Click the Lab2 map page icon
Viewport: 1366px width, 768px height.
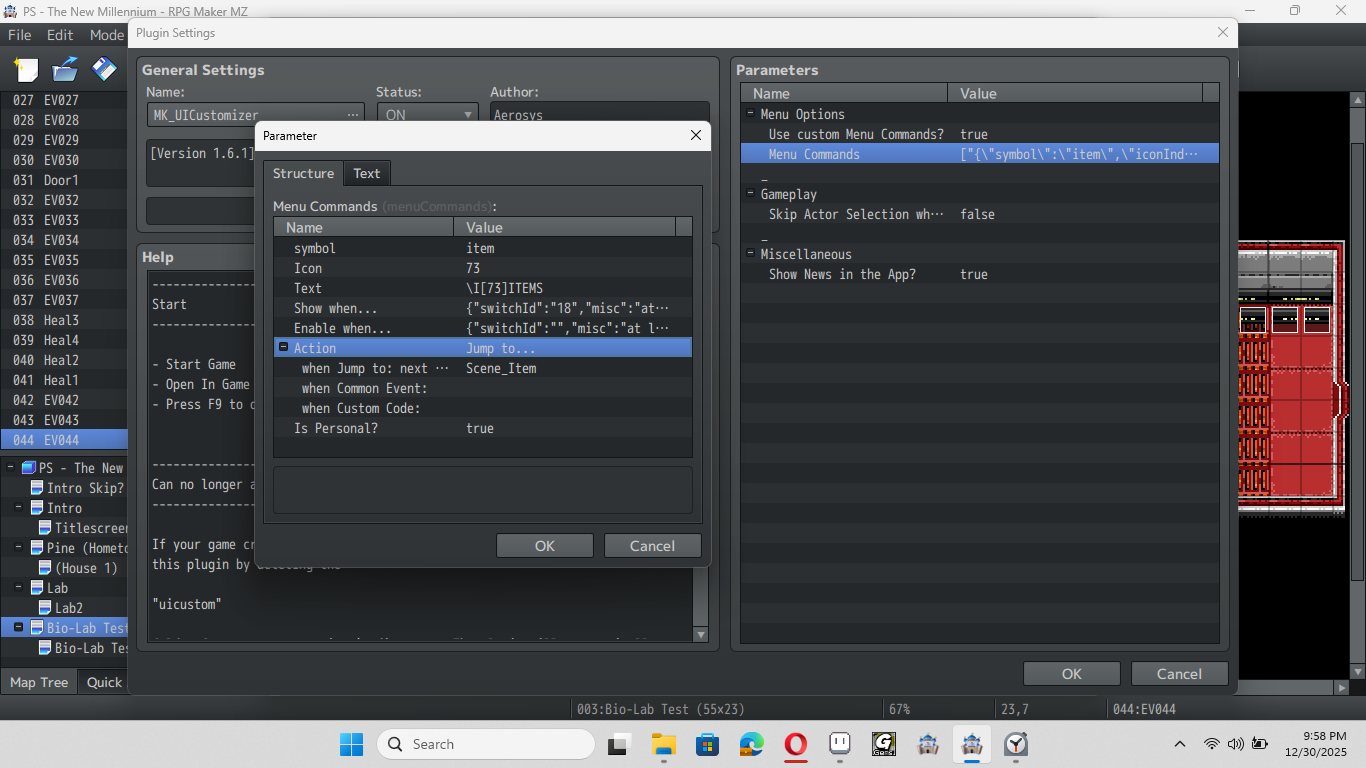coord(45,608)
